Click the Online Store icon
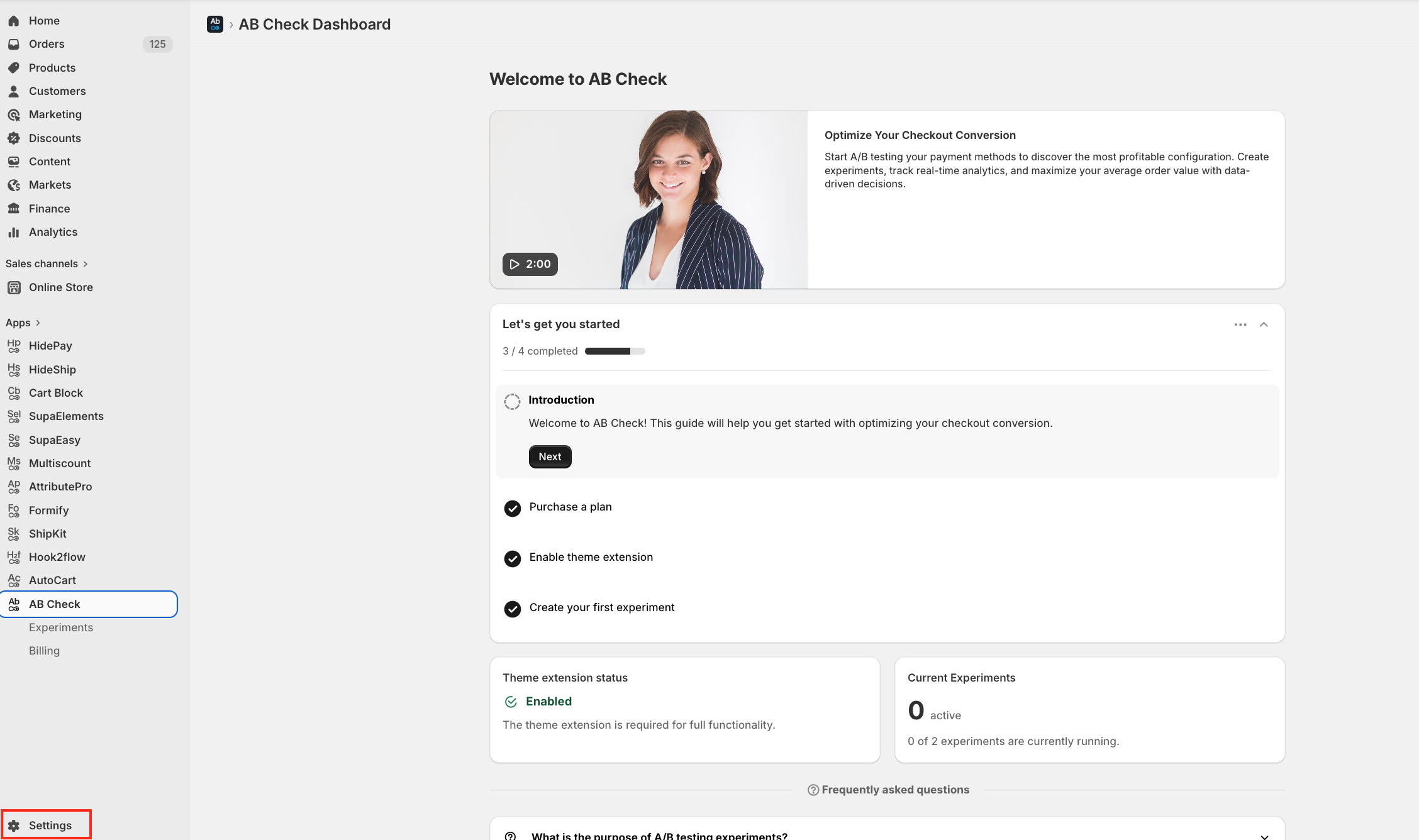Screen dimensions: 1419x840 14,287
